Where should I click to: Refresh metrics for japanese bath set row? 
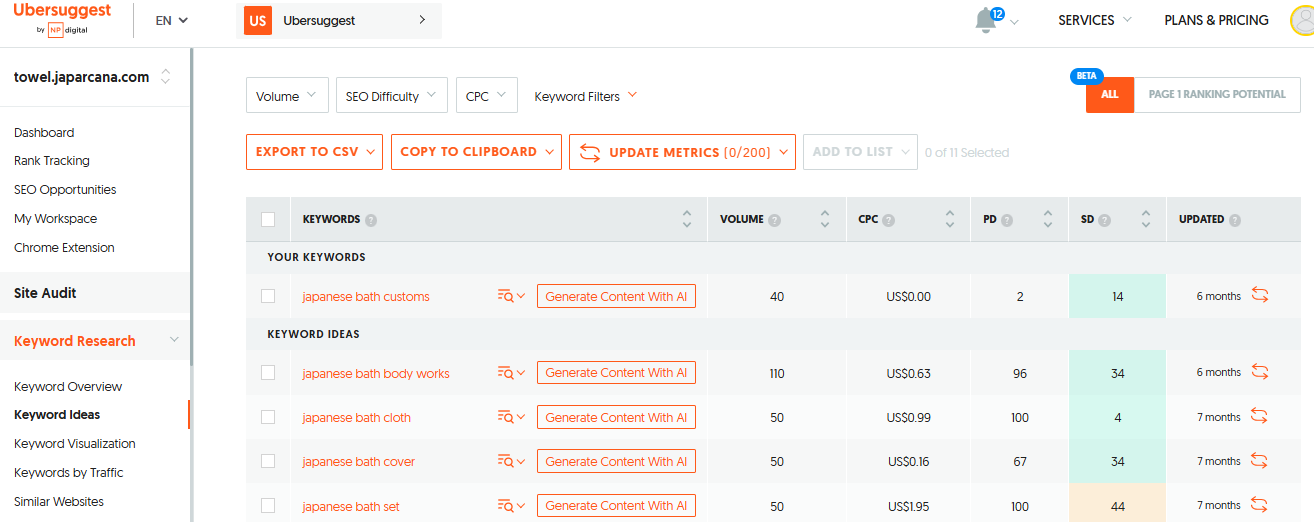click(x=1260, y=505)
